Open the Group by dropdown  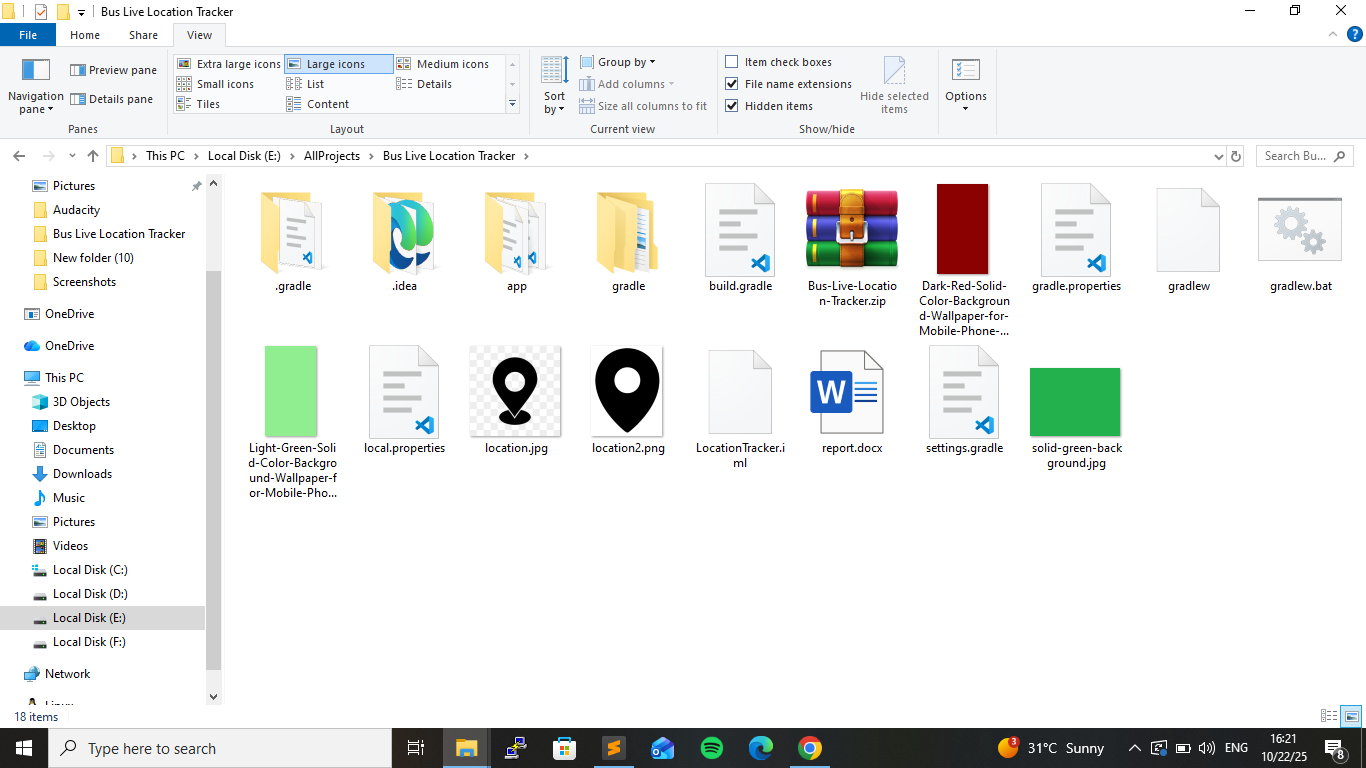click(x=626, y=62)
